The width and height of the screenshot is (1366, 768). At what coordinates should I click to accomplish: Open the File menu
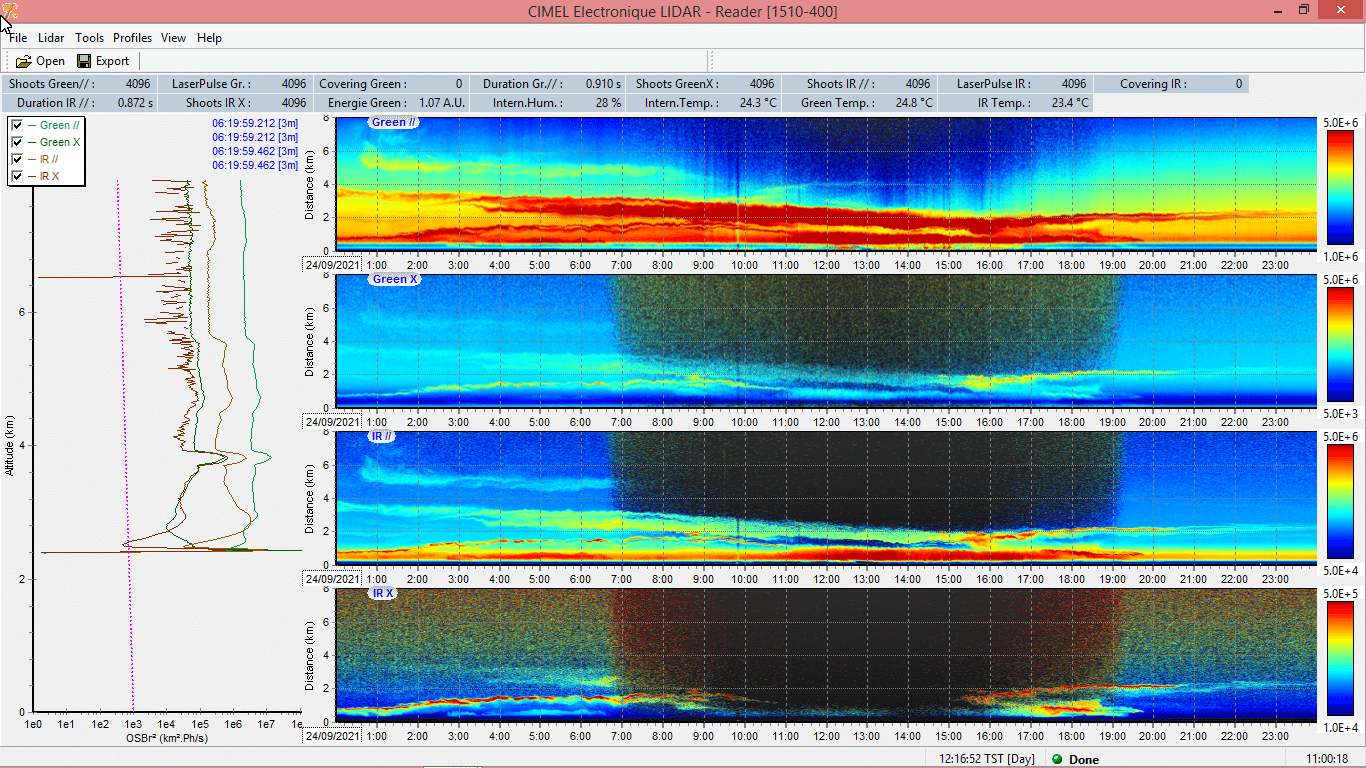pyautogui.click(x=18, y=38)
